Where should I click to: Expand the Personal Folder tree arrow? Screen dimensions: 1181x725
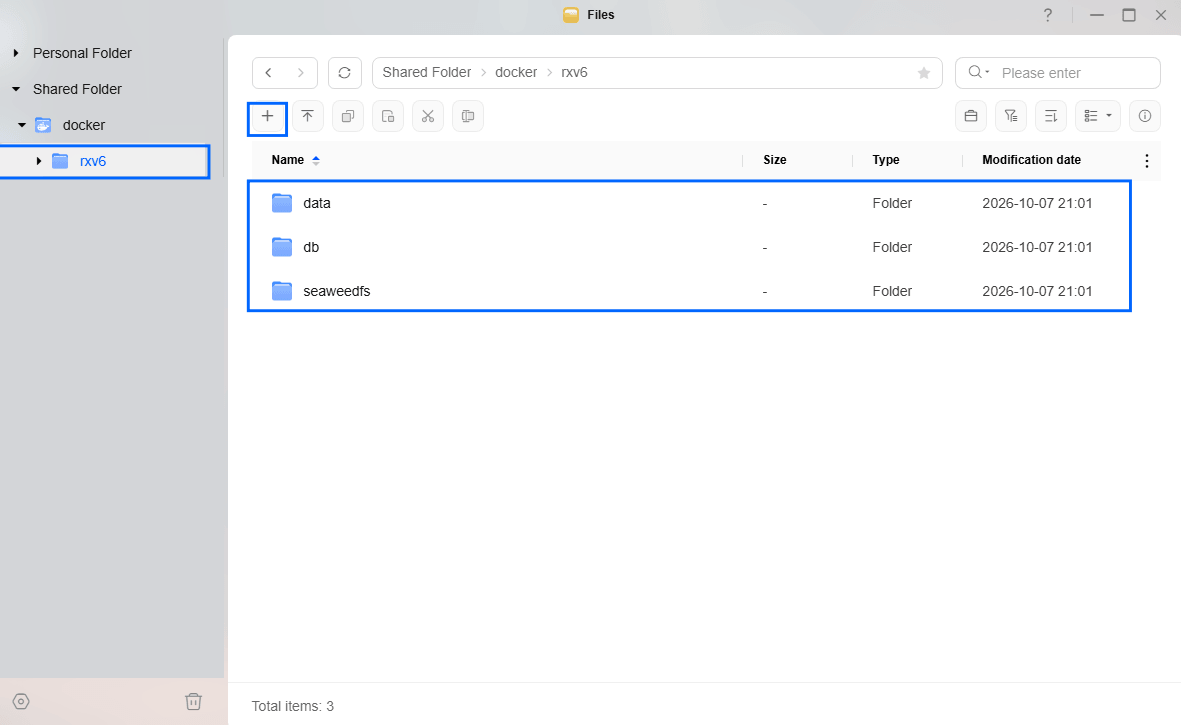(x=16, y=53)
